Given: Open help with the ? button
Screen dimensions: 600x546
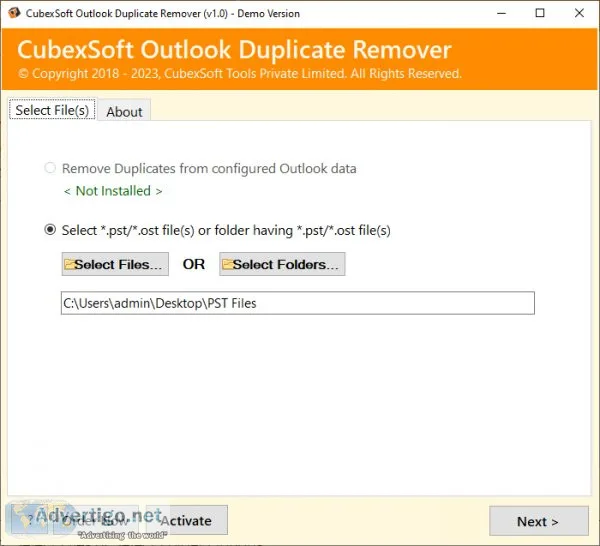Looking at the screenshot, I should (29, 520).
